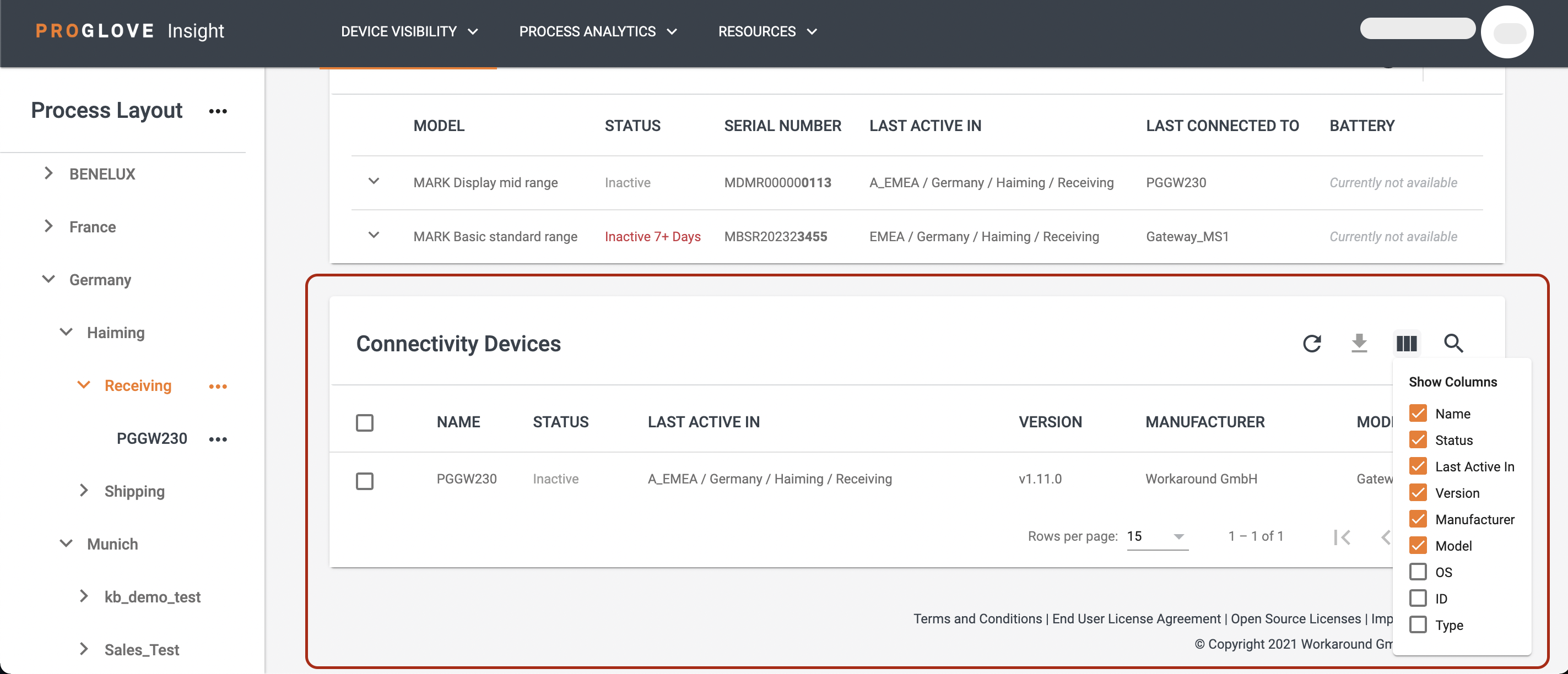This screenshot has height=674, width=1568.
Task: Open the DEVICE VISIBILITY menu tab
Action: click(407, 30)
